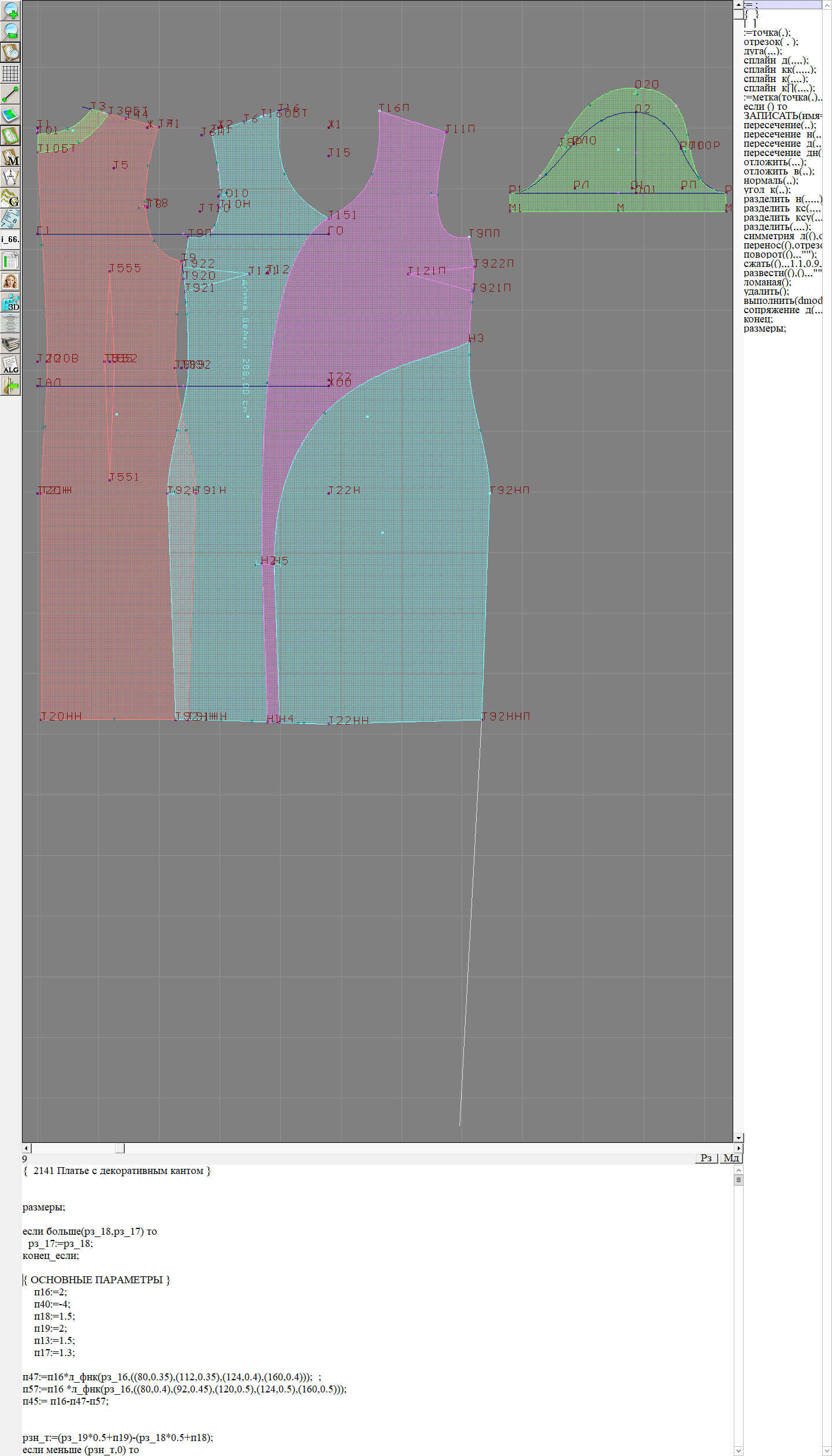Click the pattern M icon
832x1456 pixels.
pyautogui.click(x=10, y=157)
